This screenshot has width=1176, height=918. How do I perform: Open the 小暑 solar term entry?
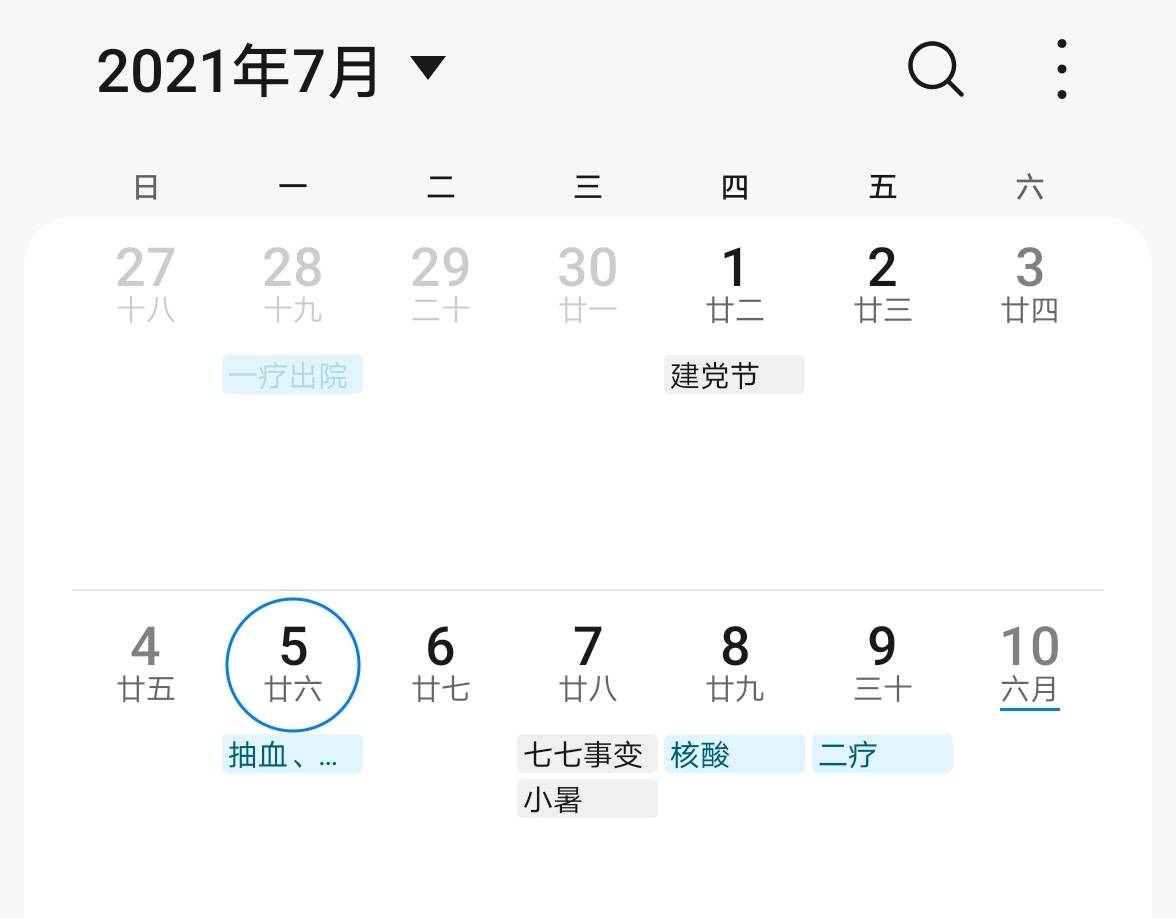(x=587, y=799)
